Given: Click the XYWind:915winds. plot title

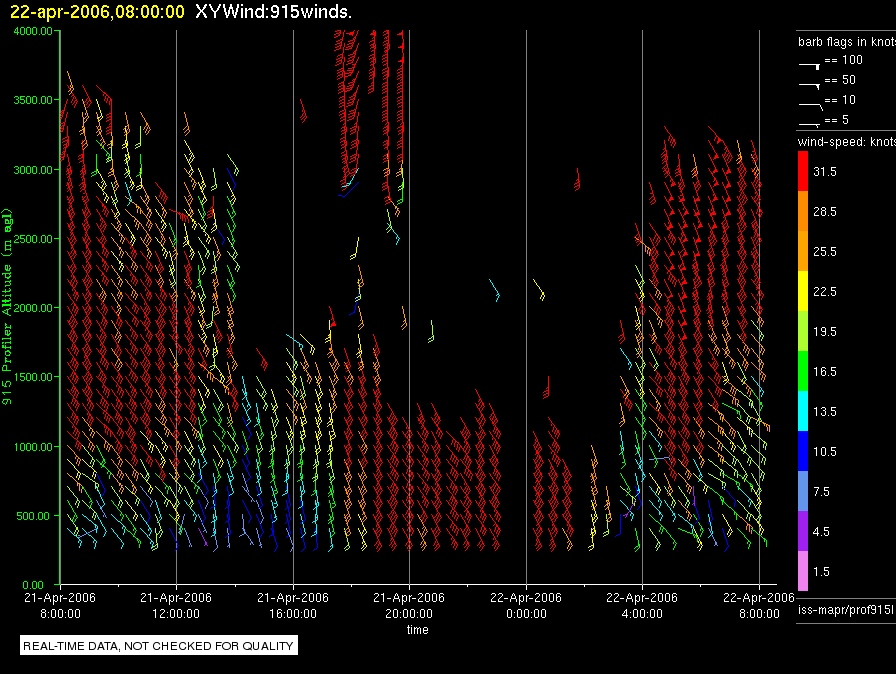Looking at the screenshot, I should click(273, 11).
